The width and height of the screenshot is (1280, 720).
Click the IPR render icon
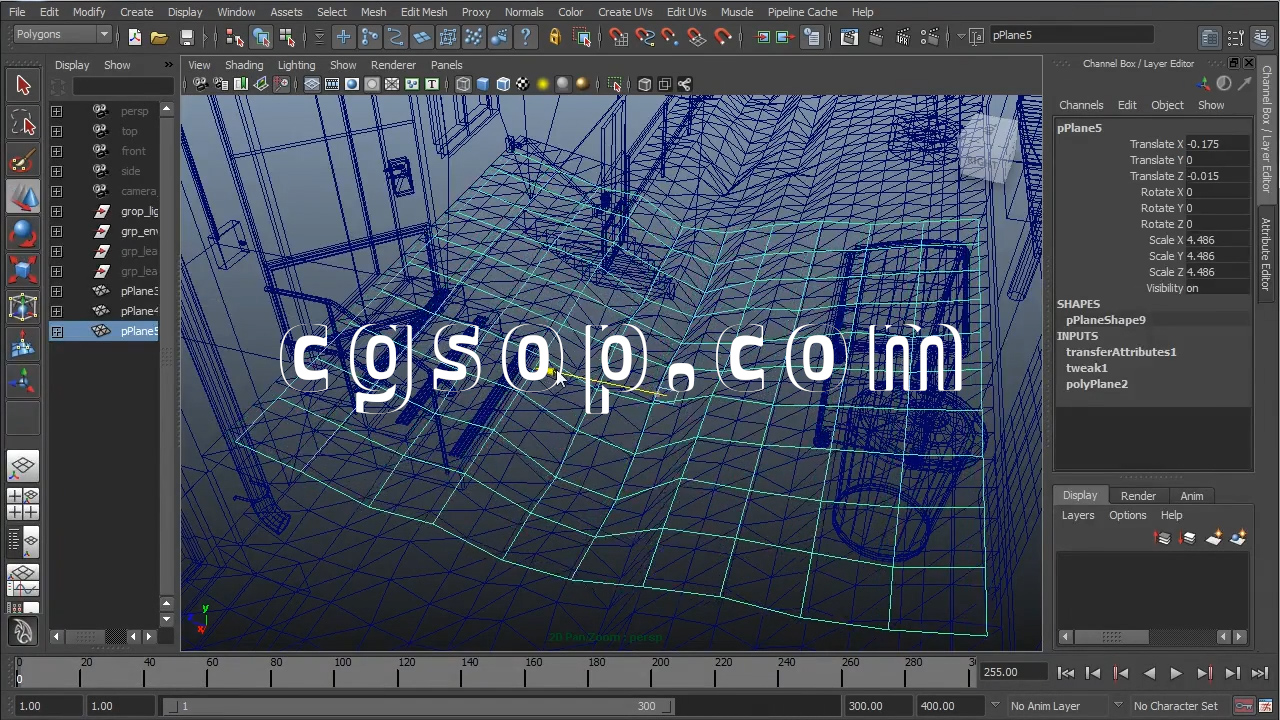click(x=901, y=37)
